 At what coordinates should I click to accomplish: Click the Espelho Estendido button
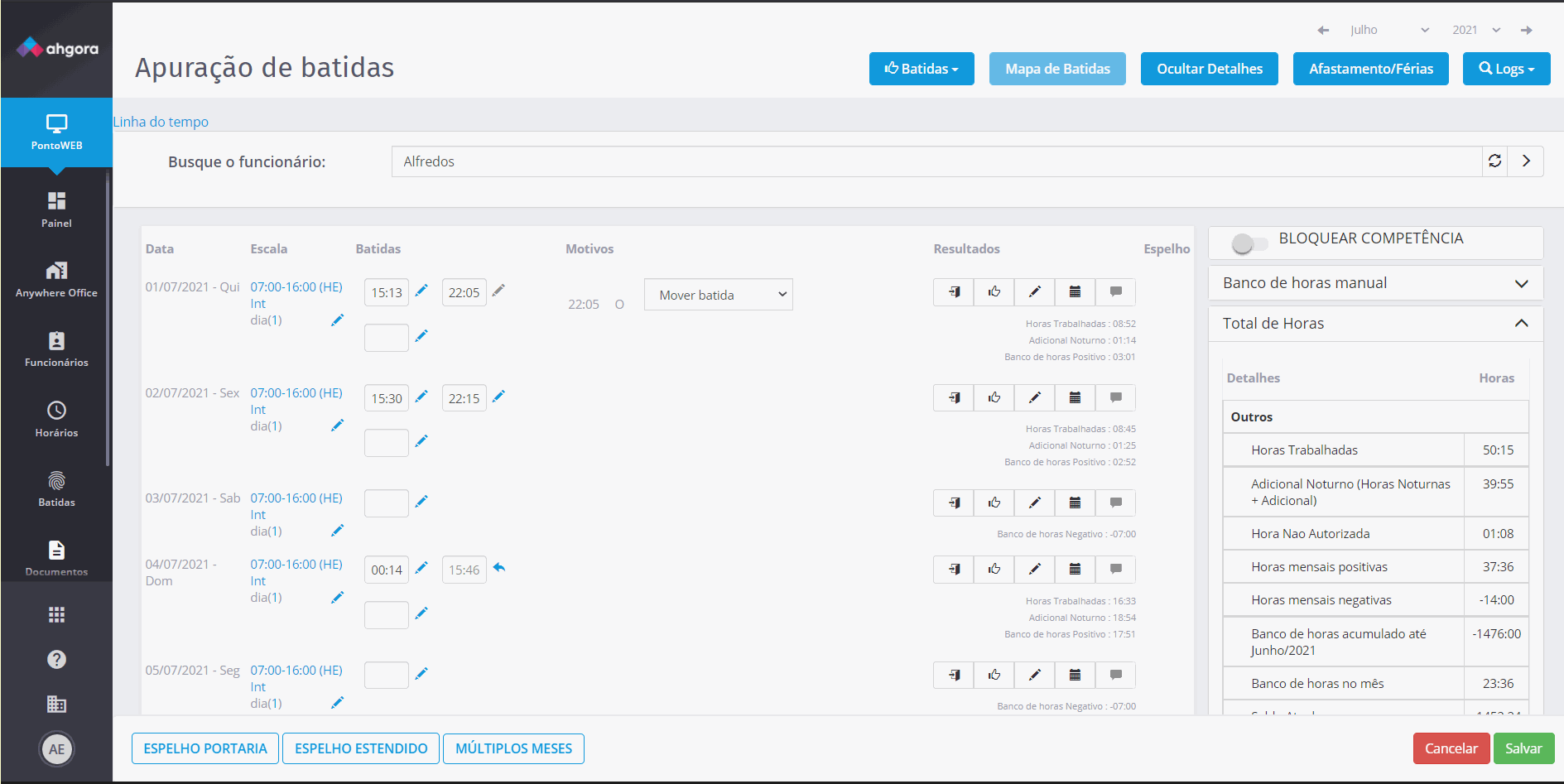(x=361, y=748)
